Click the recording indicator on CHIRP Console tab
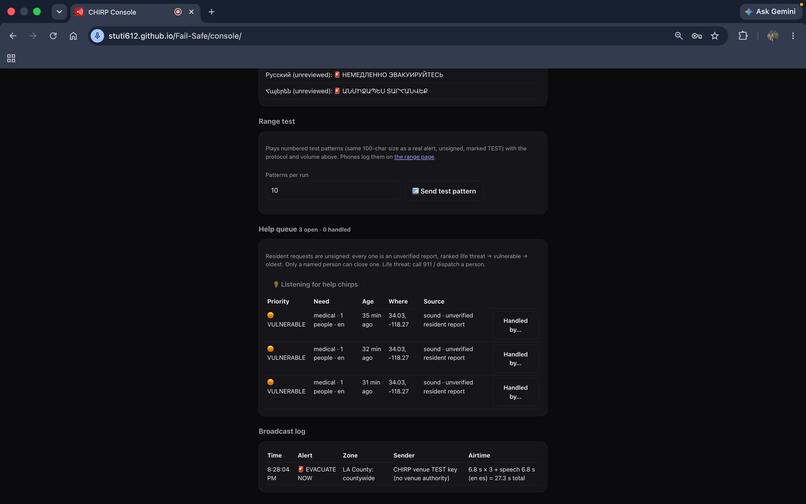 [178, 12]
